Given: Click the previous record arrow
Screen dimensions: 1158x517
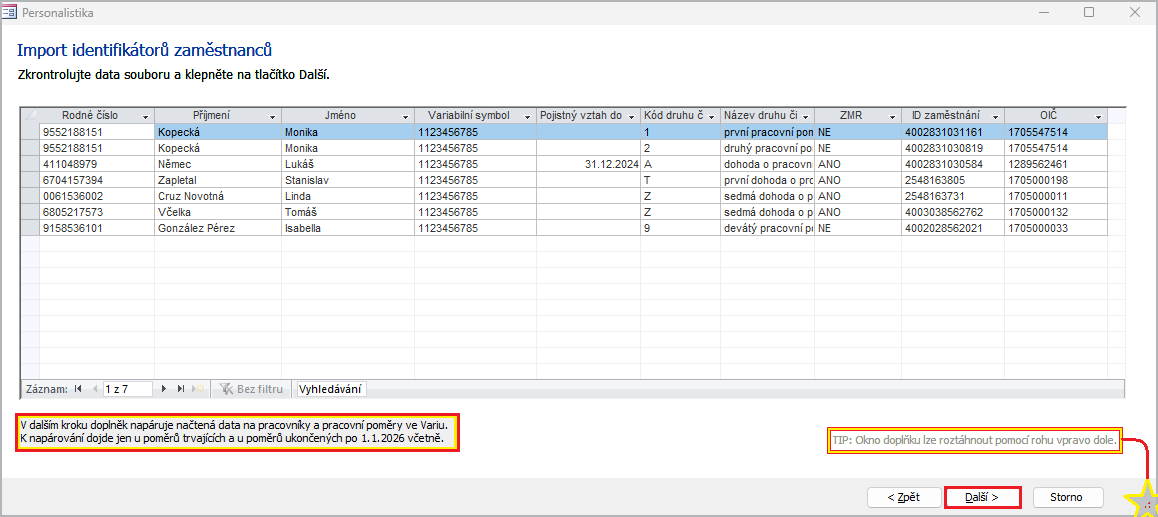Looking at the screenshot, I should click(x=95, y=389).
